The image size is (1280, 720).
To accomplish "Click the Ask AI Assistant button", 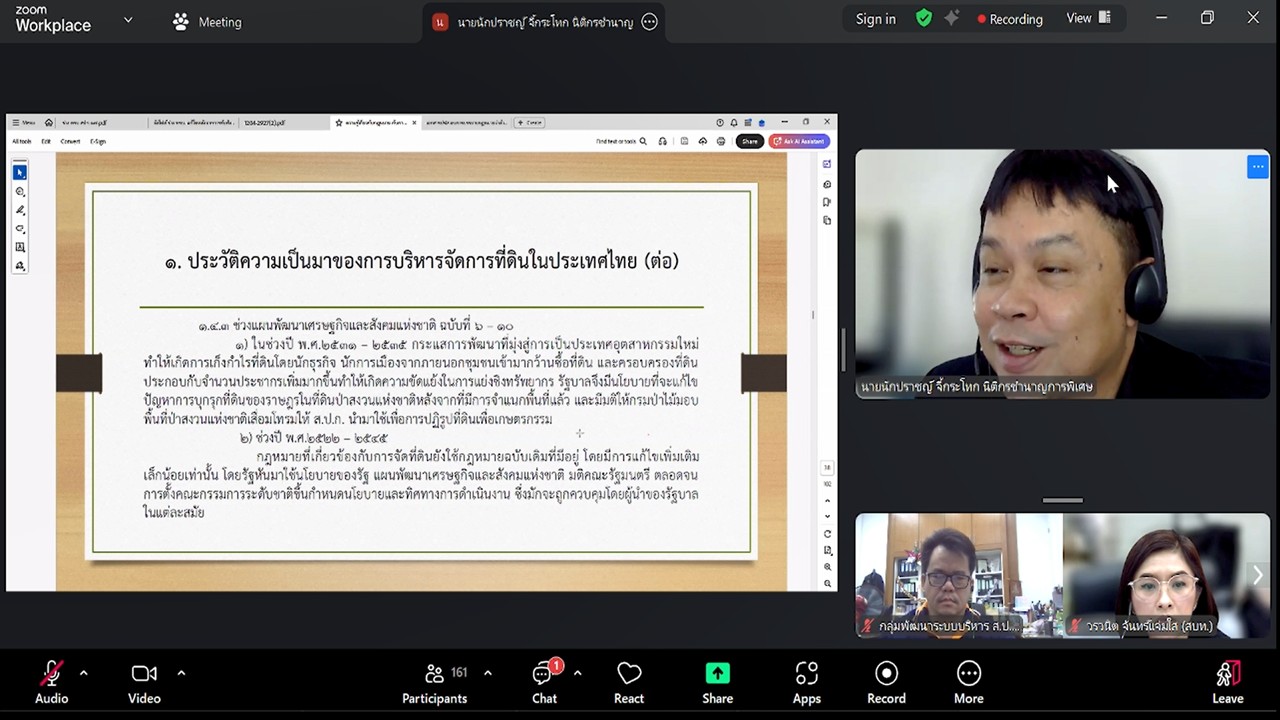I will click(x=800, y=141).
